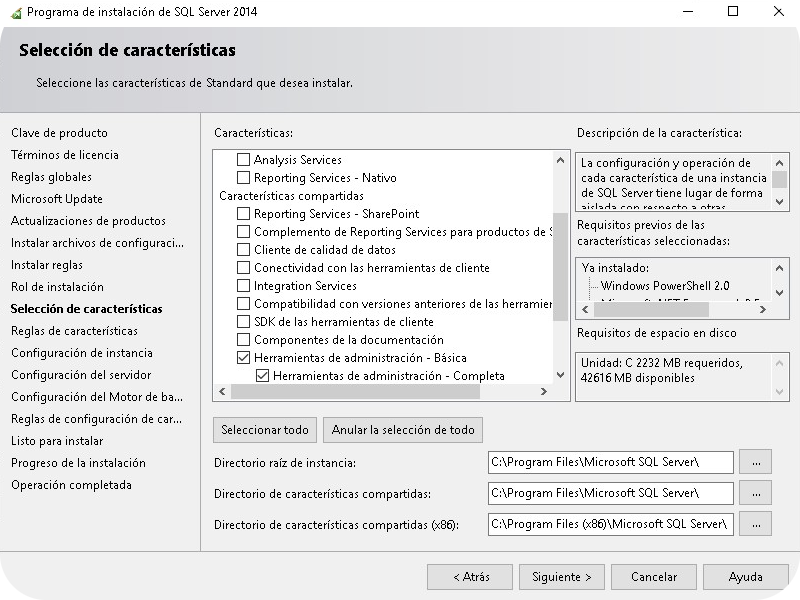Check Componentes de la documentación

click(x=242, y=338)
